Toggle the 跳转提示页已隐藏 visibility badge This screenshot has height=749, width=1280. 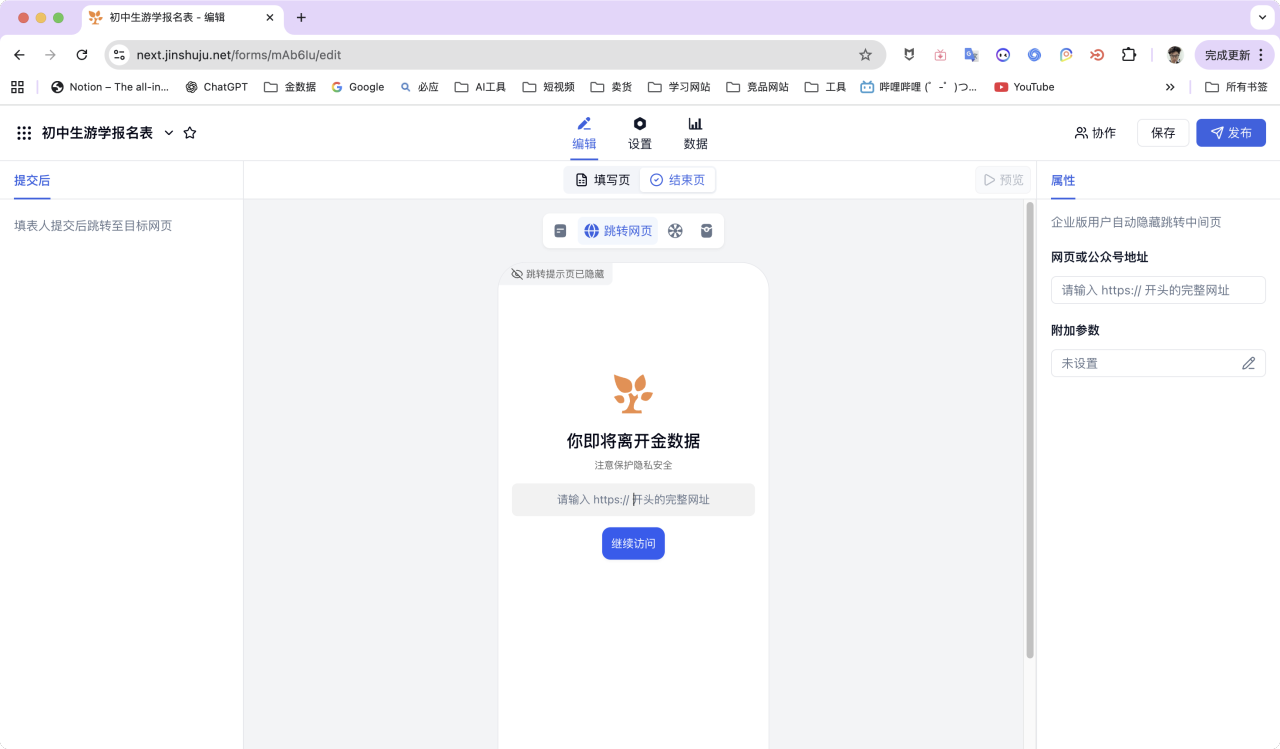[x=557, y=274]
